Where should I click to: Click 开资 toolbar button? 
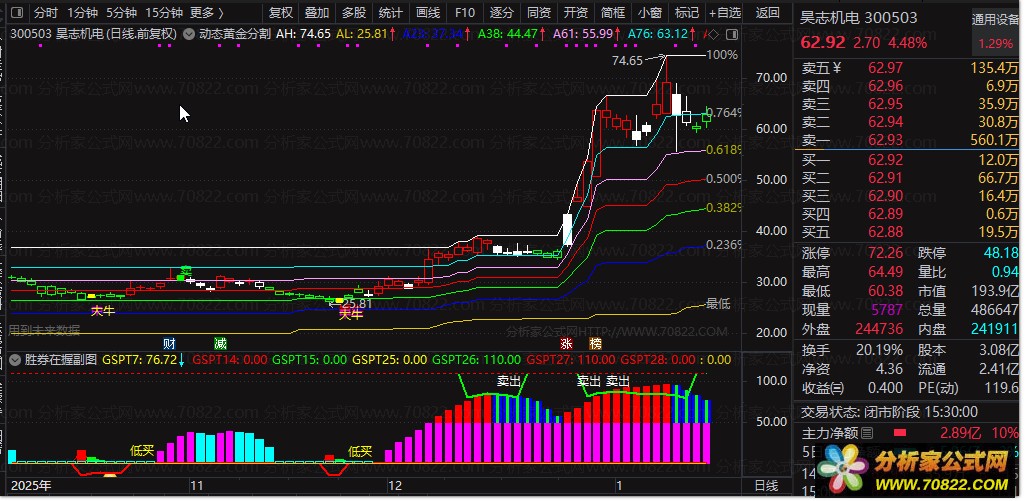pyautogui.click(x=576, y=12)
